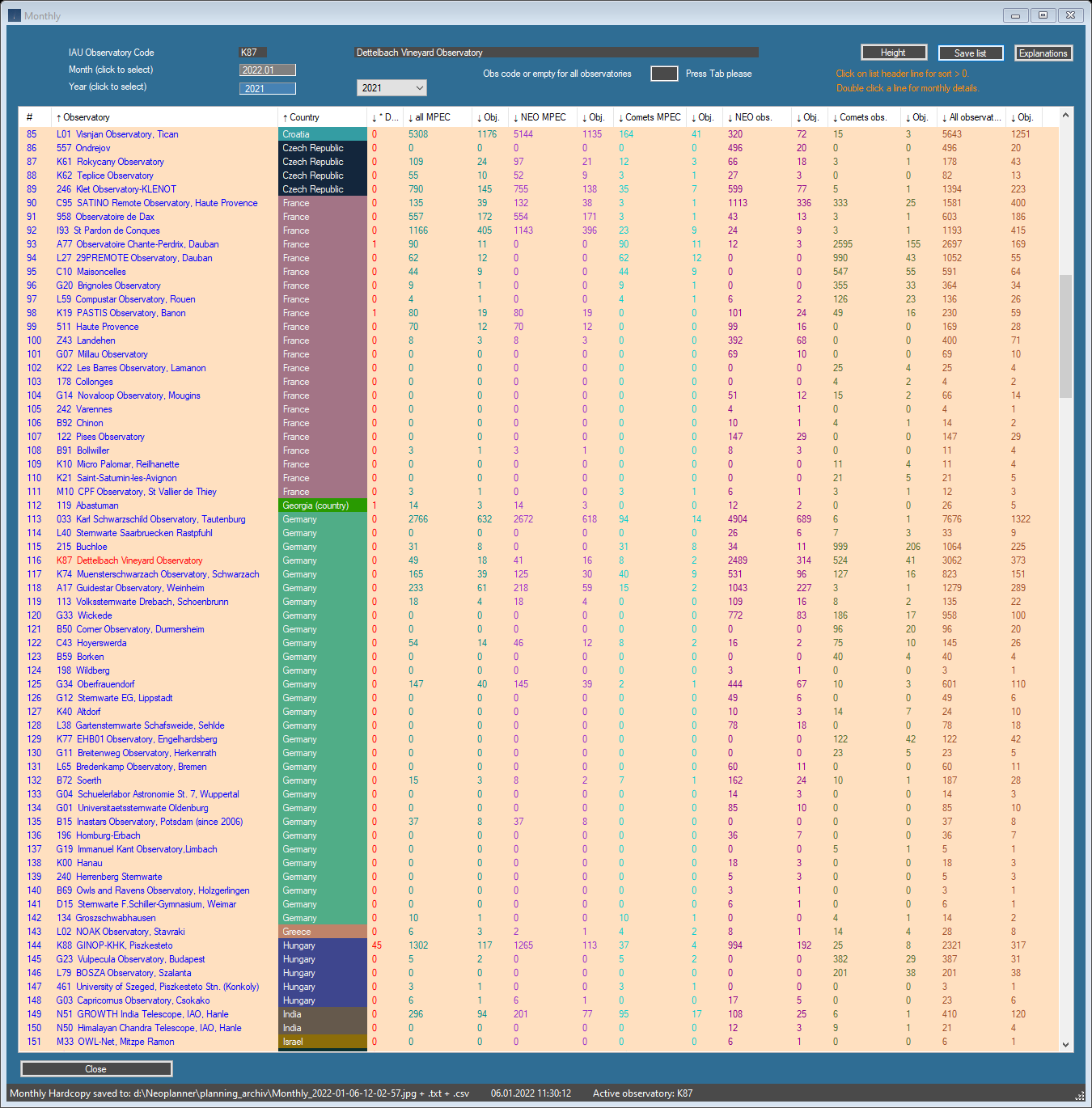Image resolution: width=1092 pixels, height=1108 pixels.
Task: Select row L01 Visnjan Observatory, Tican
Action: [x=538, y=134]
